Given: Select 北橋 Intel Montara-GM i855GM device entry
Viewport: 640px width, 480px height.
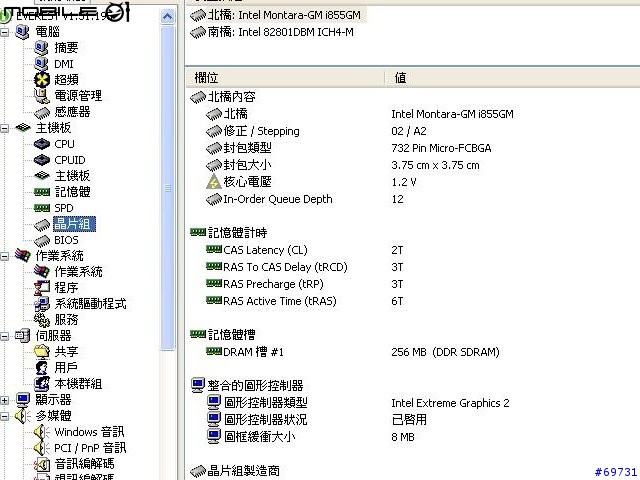Looking at the screenshot, I should [276, 15].
